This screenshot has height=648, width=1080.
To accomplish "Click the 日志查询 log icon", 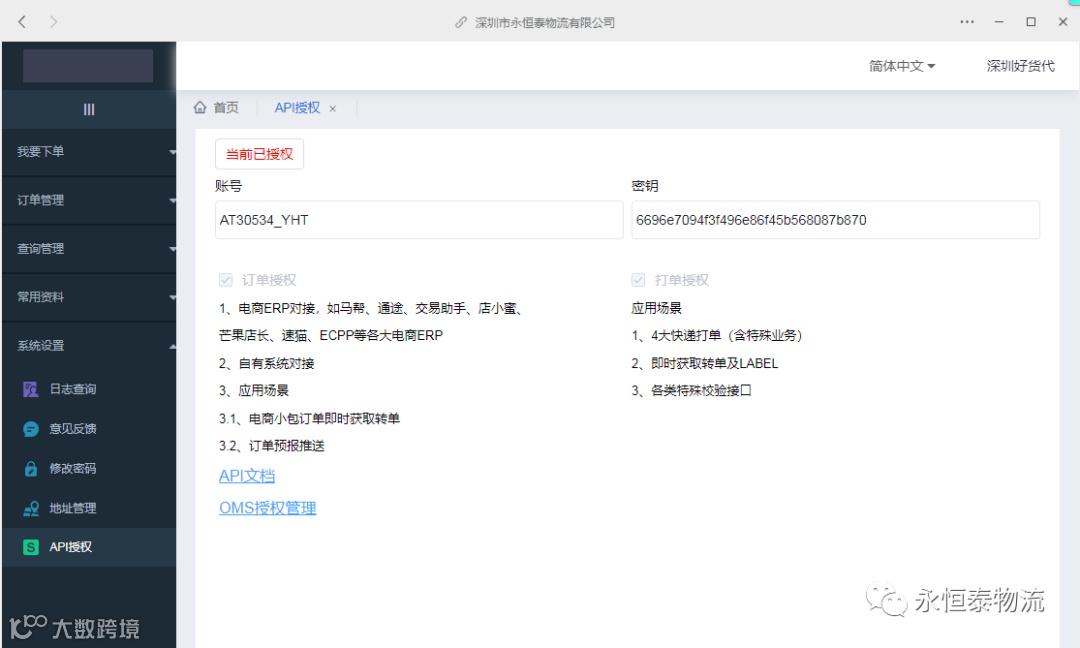I will [x=30, y=390].
